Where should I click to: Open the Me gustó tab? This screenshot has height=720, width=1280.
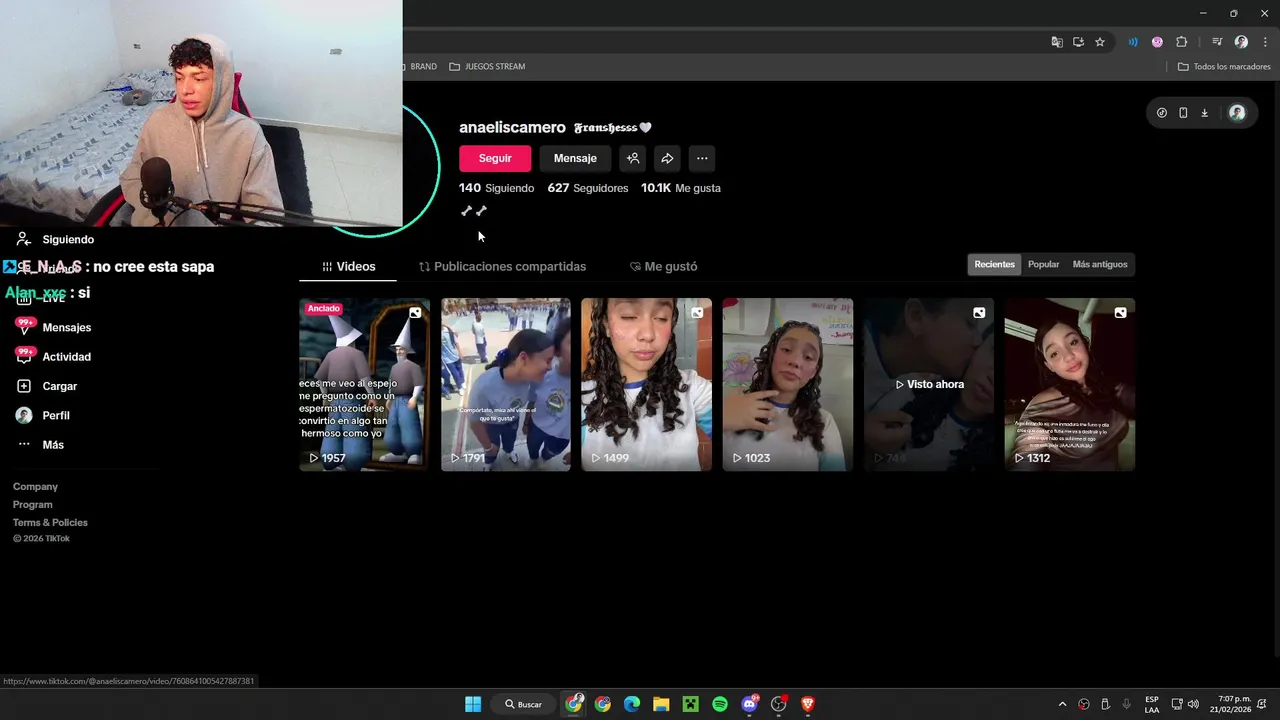point(663,266)
